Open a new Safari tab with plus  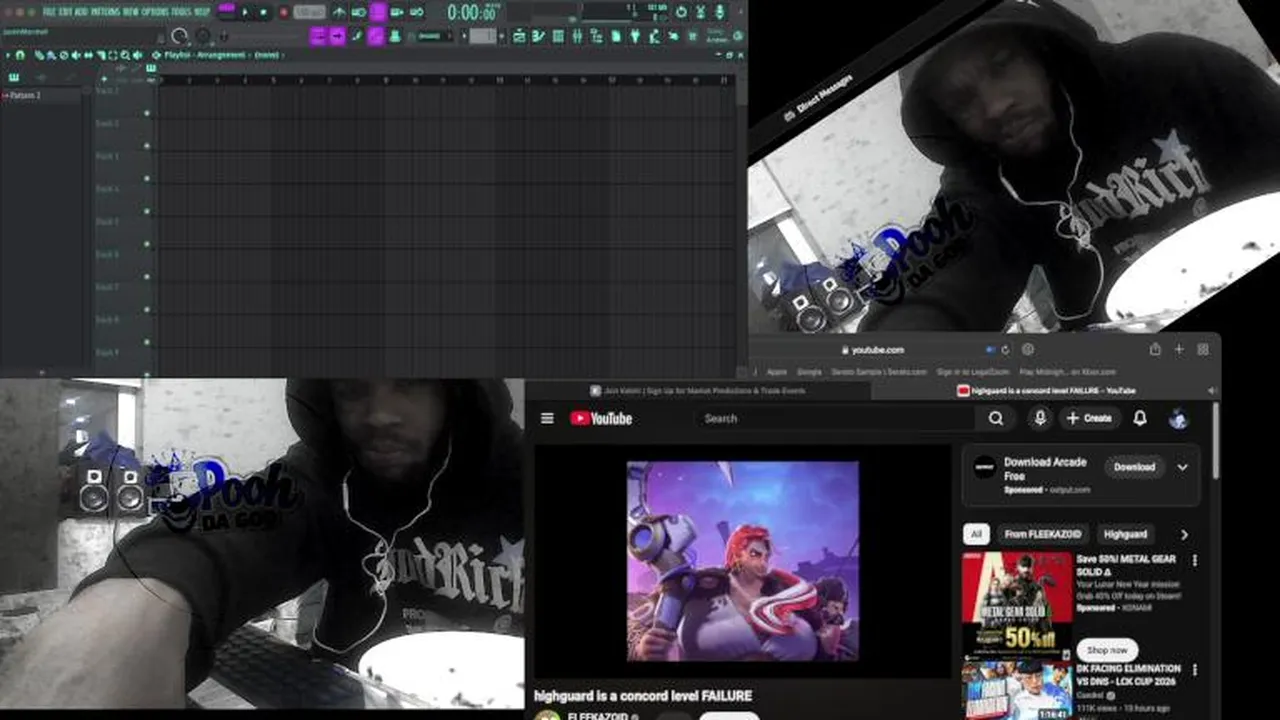click(x=1179, y=350)
